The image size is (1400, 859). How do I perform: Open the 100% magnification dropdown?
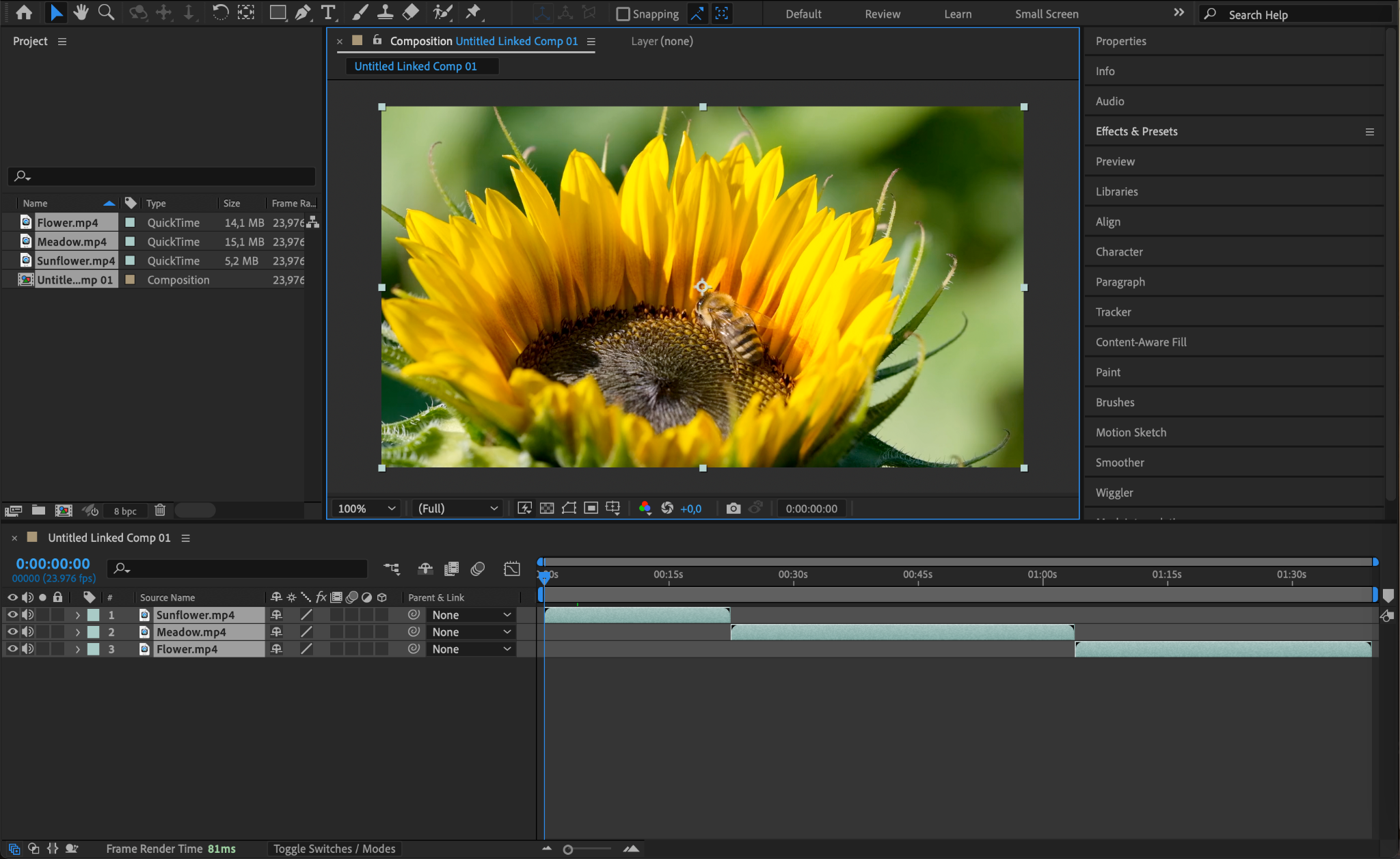pyautogui.click(x=366, y=508)
